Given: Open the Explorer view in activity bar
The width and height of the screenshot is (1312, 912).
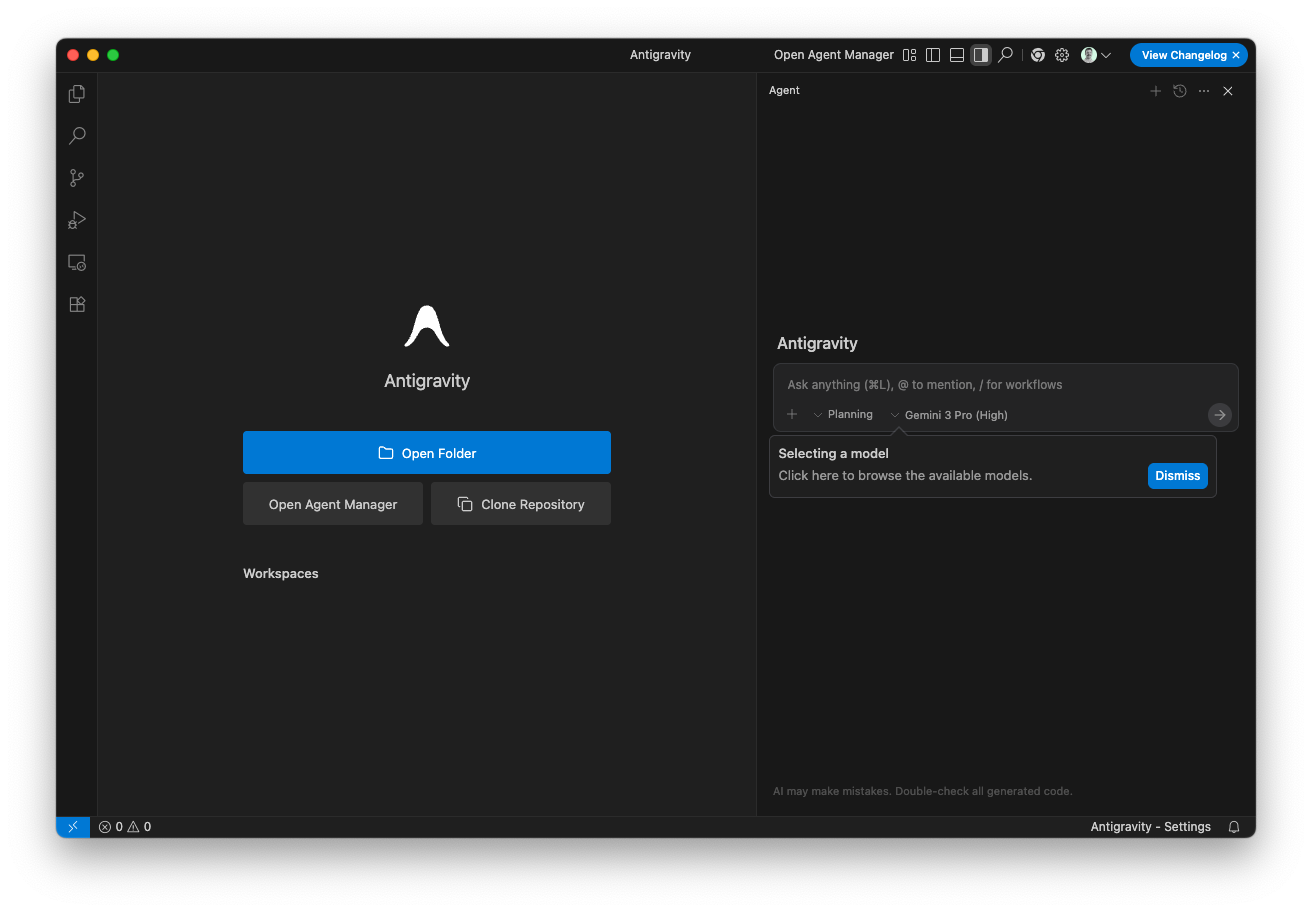Looking at the screenshot, I should pos(77,94).
